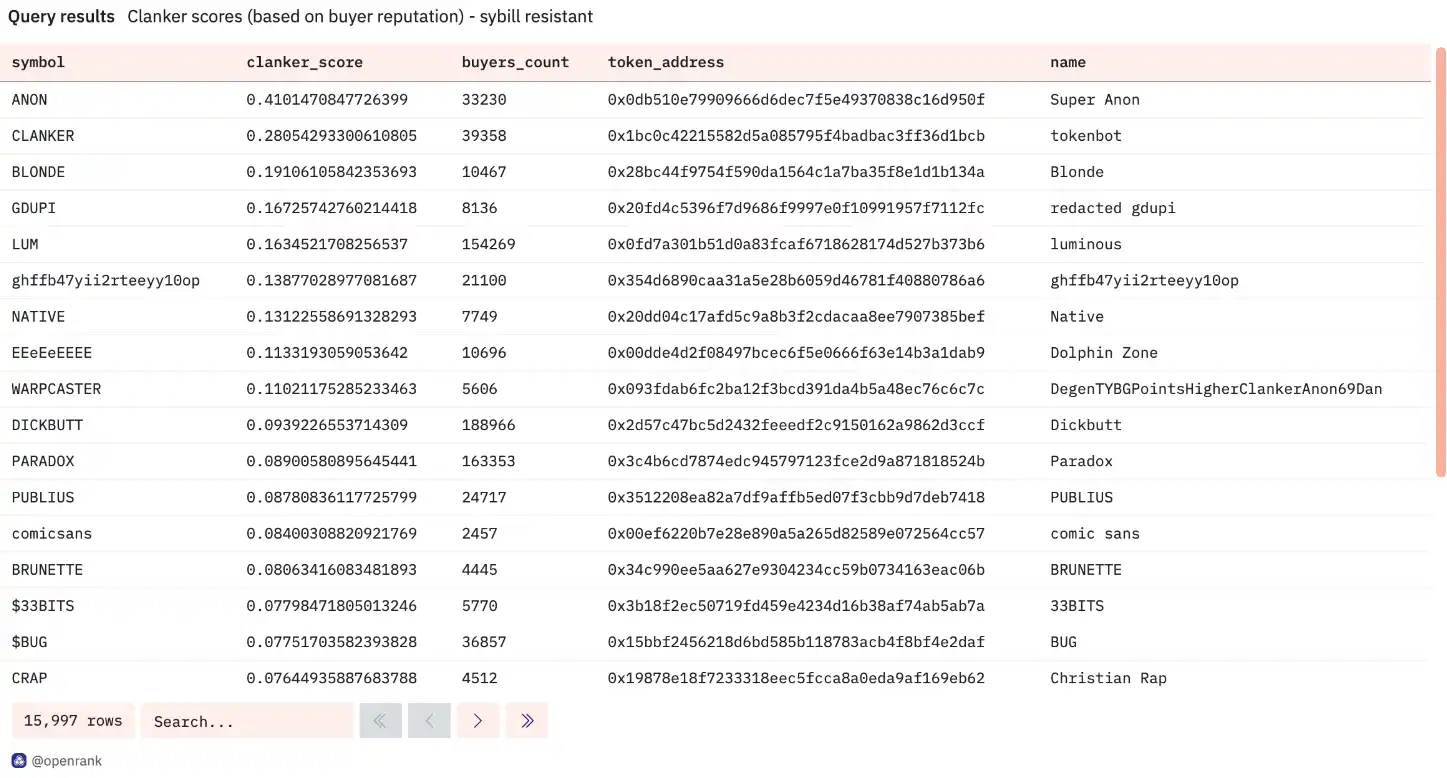This screenshot has height=778, width=1447.
Task: Select the ANON symbol cell
Action: pyautogui.click(x=30, y=100)
